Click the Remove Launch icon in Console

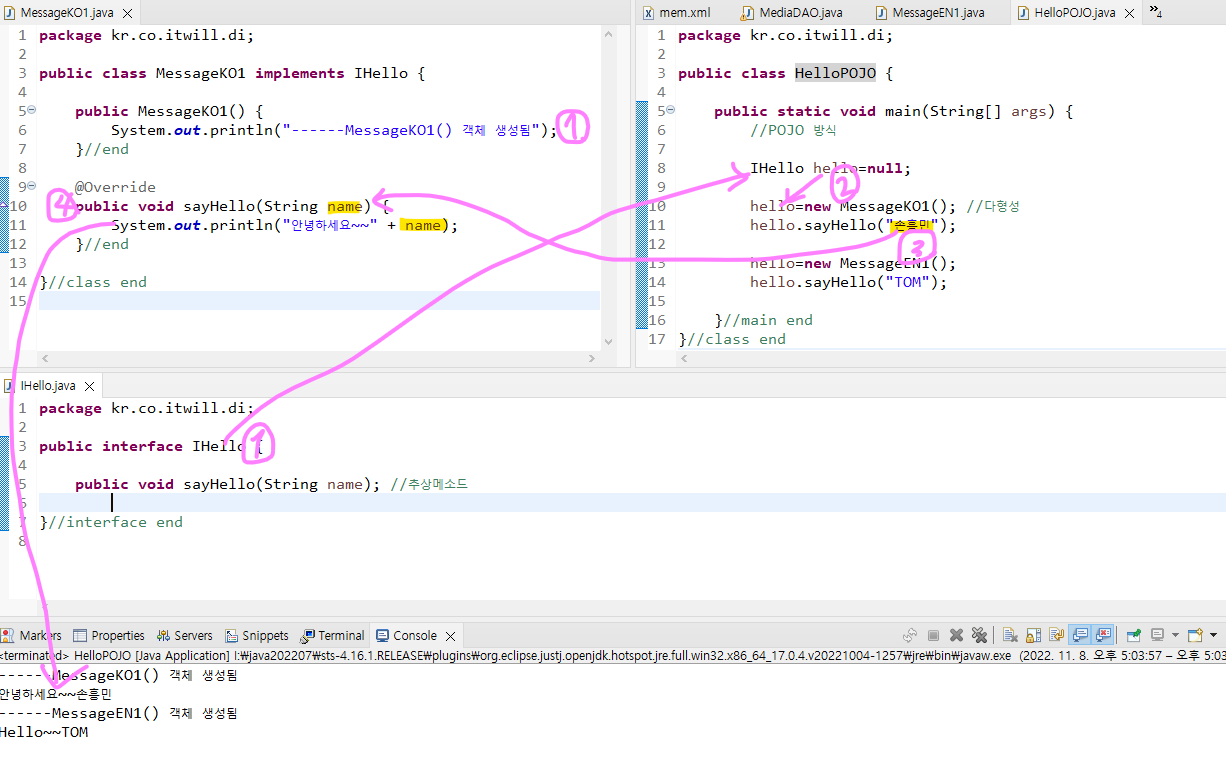[956, 635]
